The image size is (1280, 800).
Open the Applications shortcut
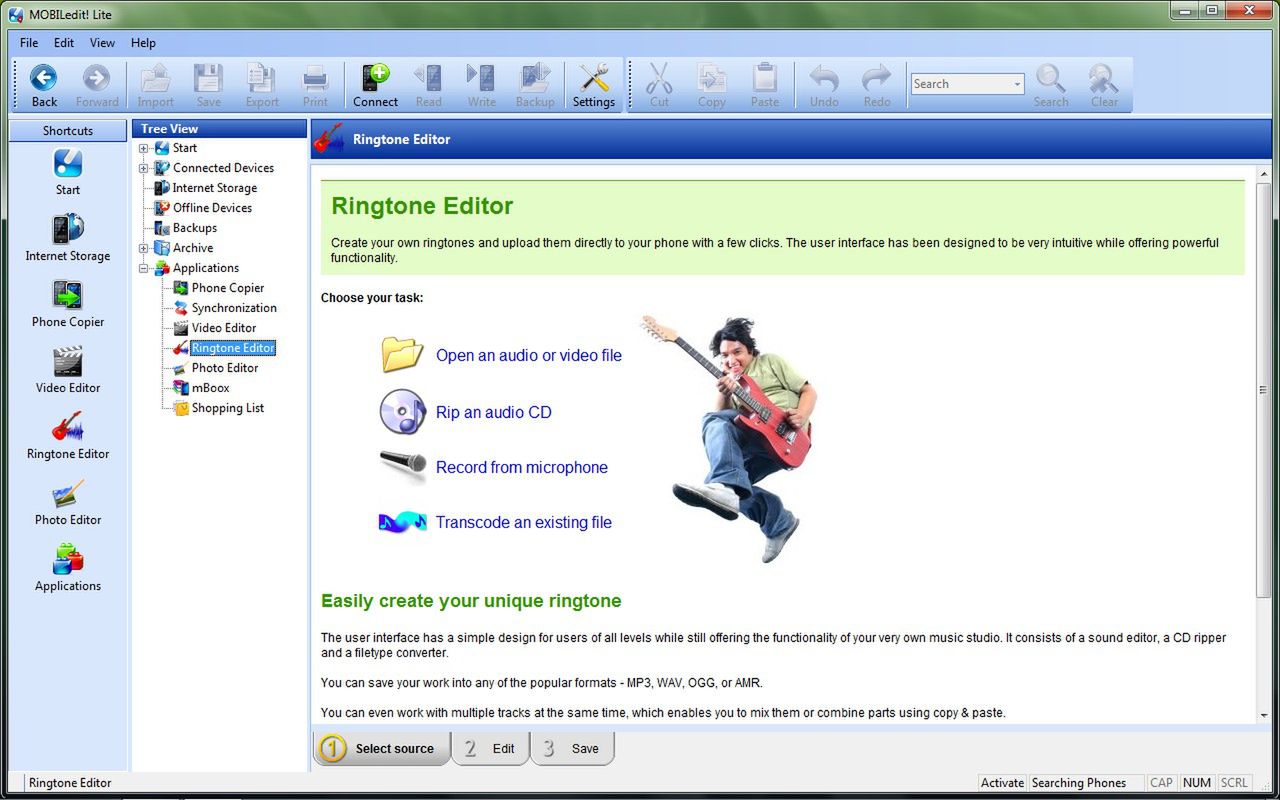pyautogui.click(x=68, y=568)
